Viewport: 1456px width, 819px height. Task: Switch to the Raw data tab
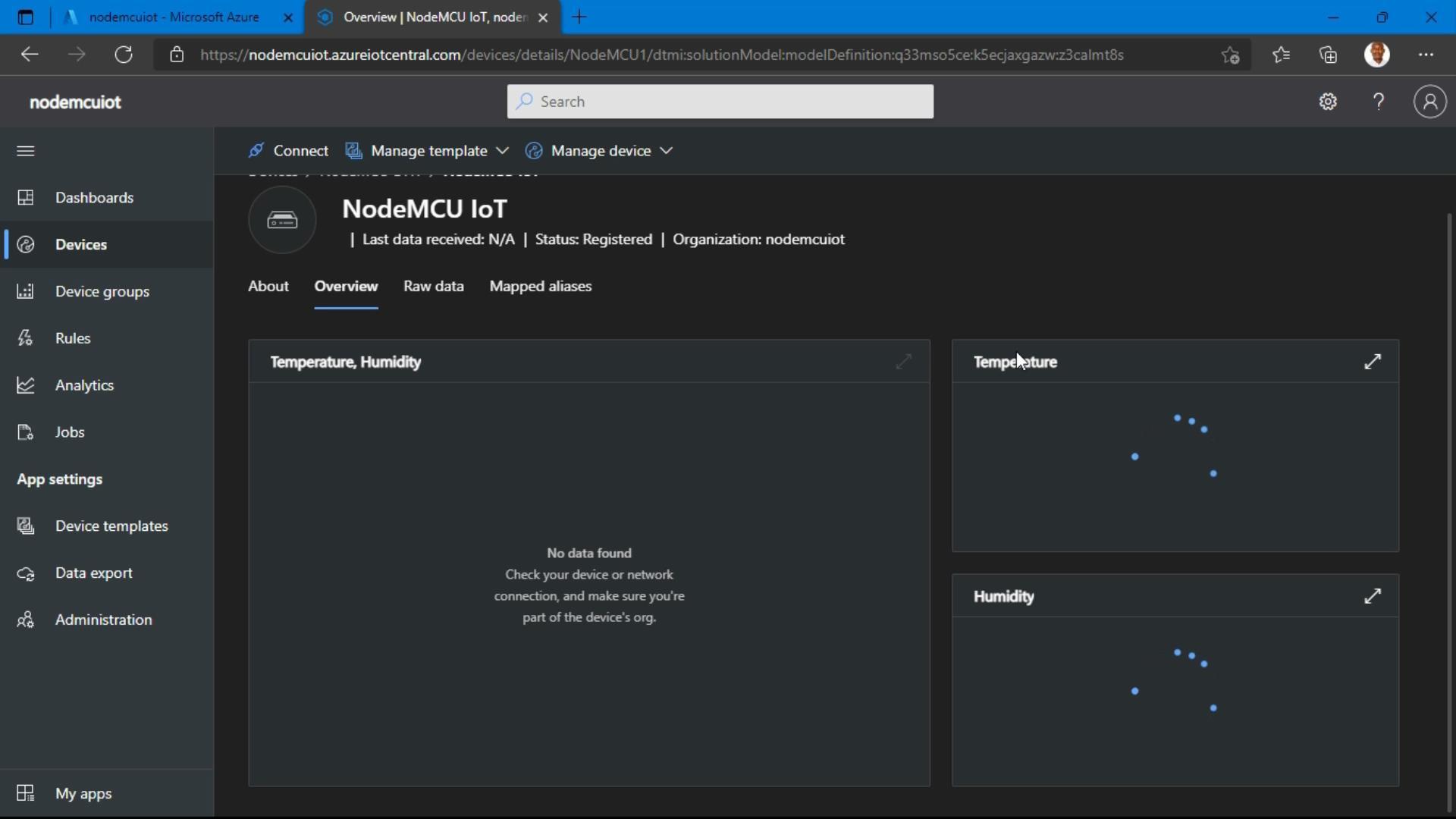(432, 285)
